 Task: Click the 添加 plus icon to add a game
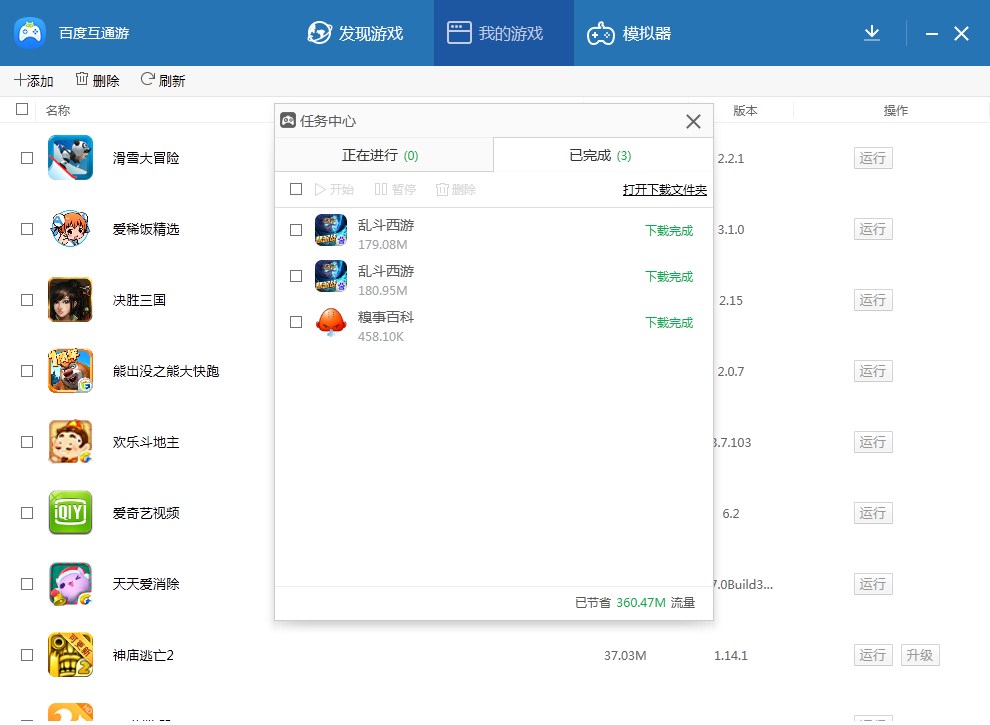(x=20, y=80)
